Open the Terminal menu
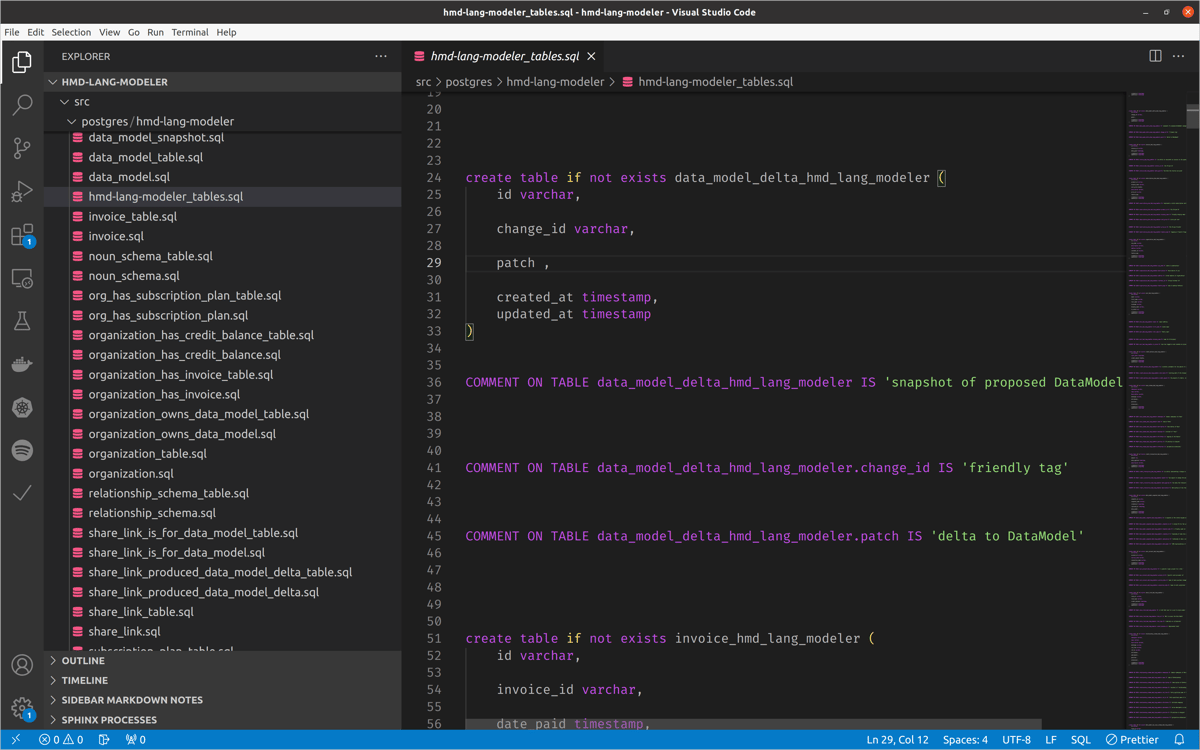 coord(190,31)
